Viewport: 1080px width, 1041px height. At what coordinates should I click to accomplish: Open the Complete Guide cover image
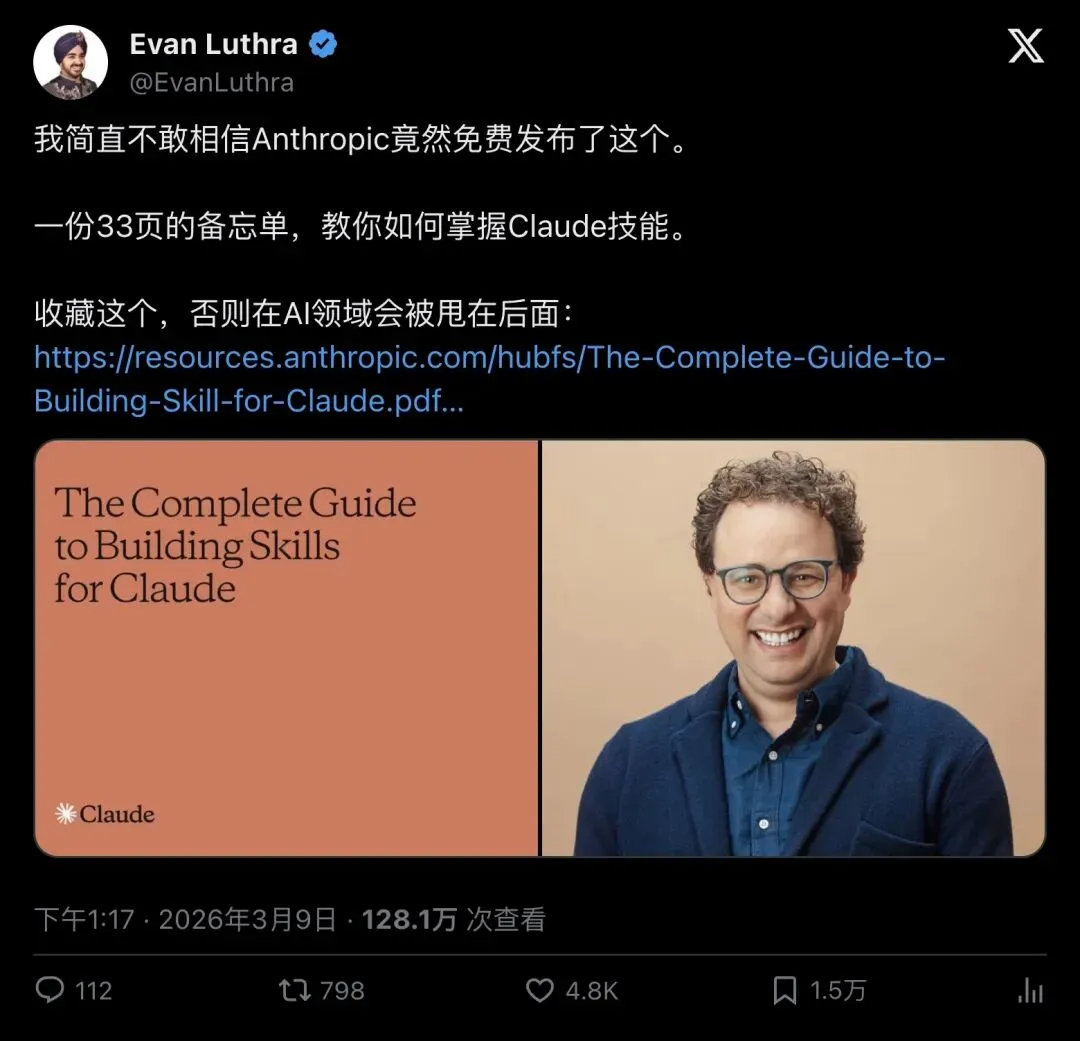click(287, 648)
